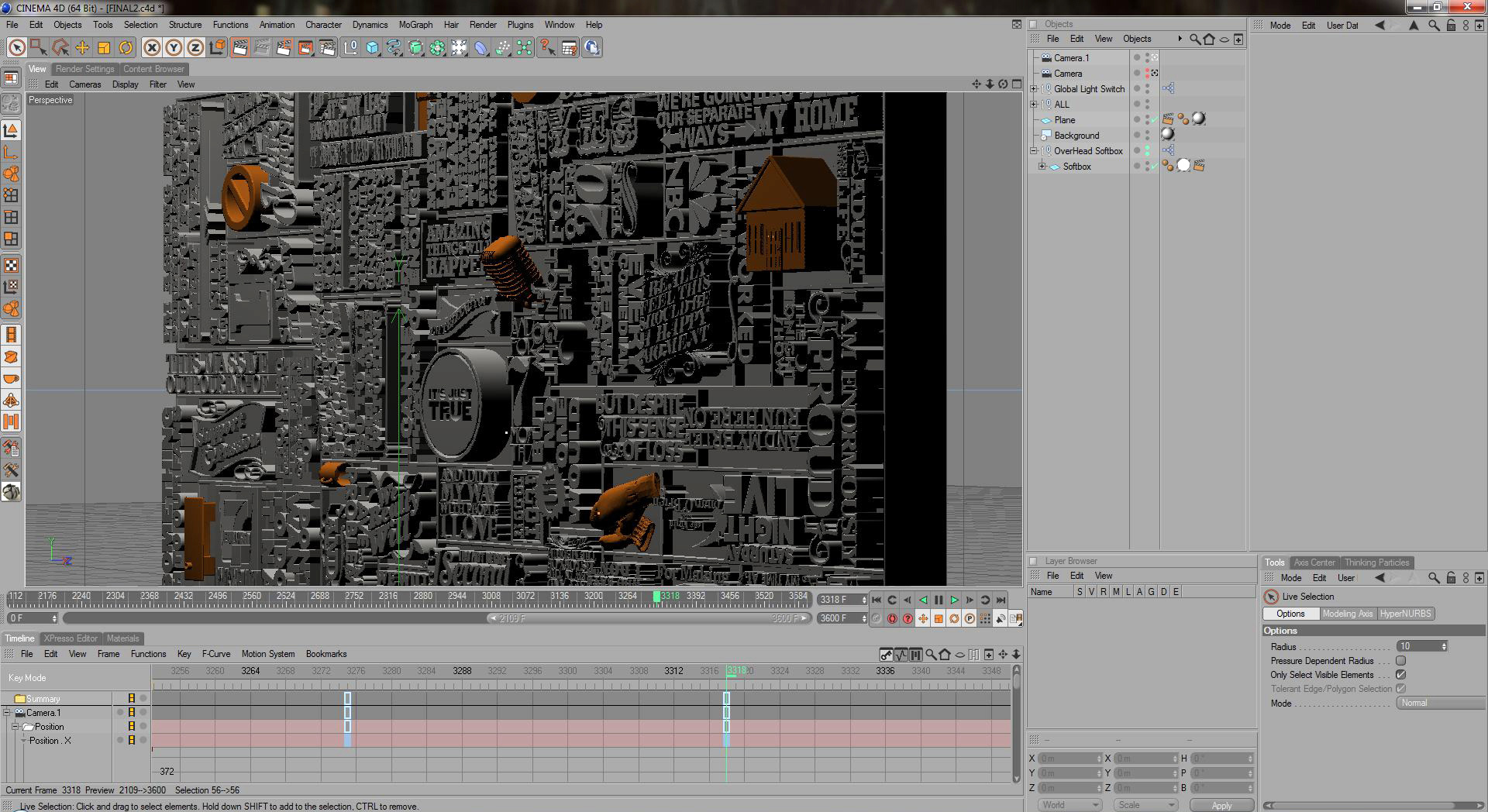Toggle sound playback speaker icon

(1001, 618)
